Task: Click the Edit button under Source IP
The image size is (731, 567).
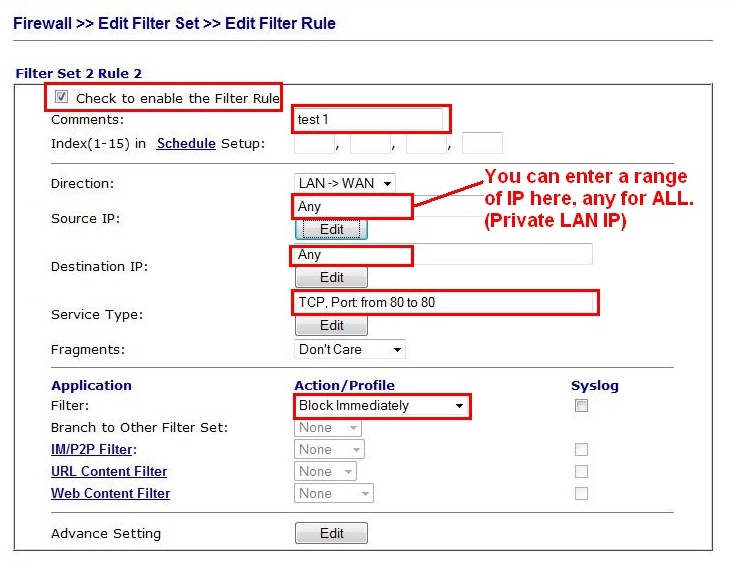Action: click(x=331, y=230)
